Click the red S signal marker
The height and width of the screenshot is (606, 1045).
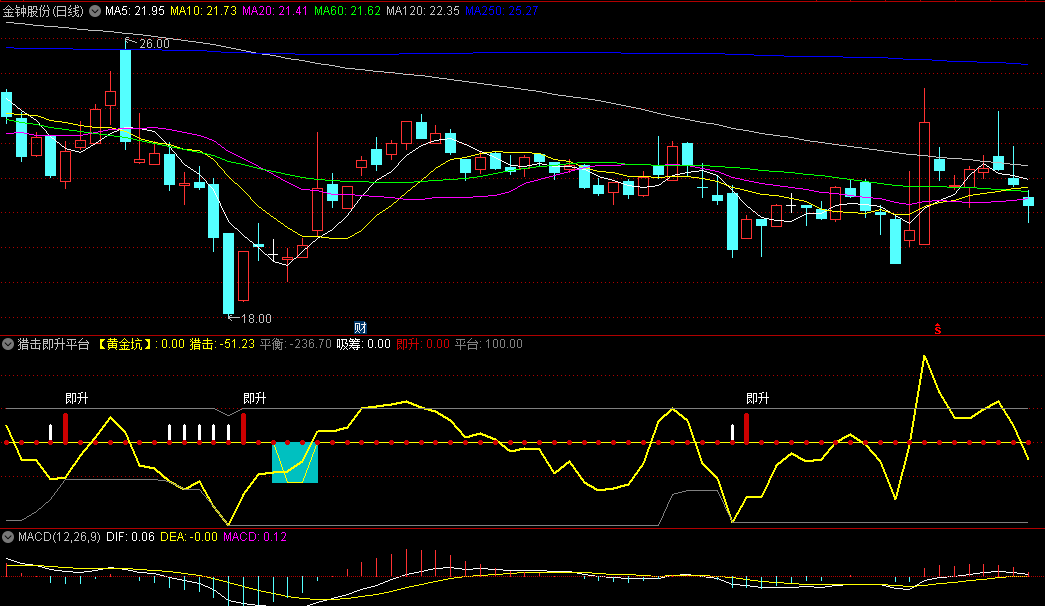938,329
